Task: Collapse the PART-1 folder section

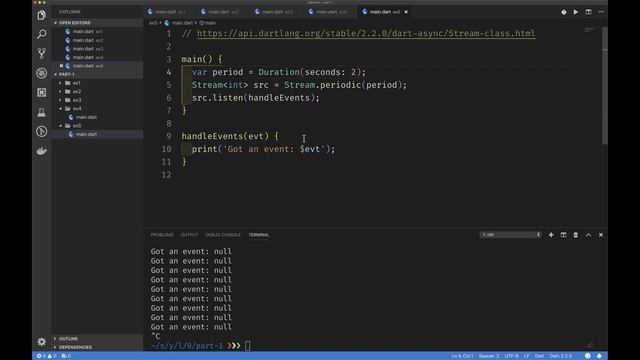Action: click(97, 74)
